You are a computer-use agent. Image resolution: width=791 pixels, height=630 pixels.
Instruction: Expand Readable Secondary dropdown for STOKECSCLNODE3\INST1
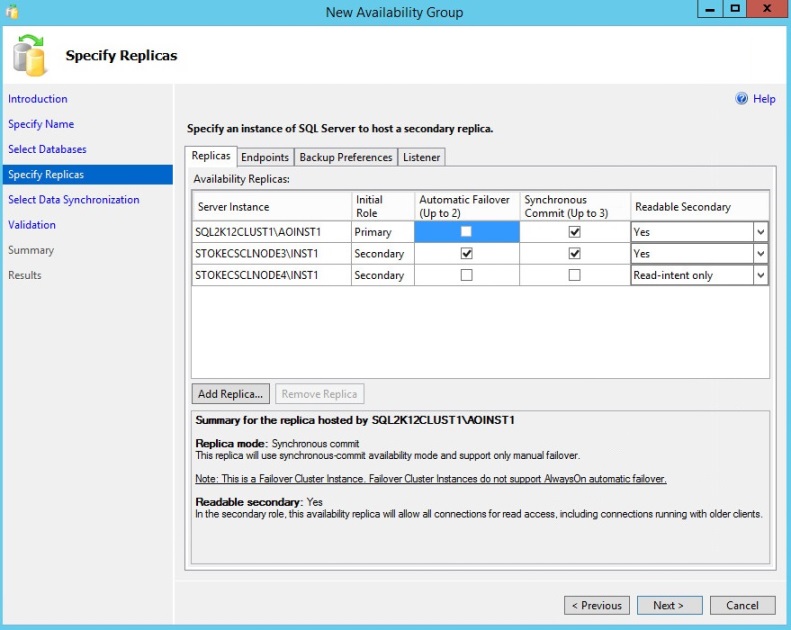click(760, 254)
